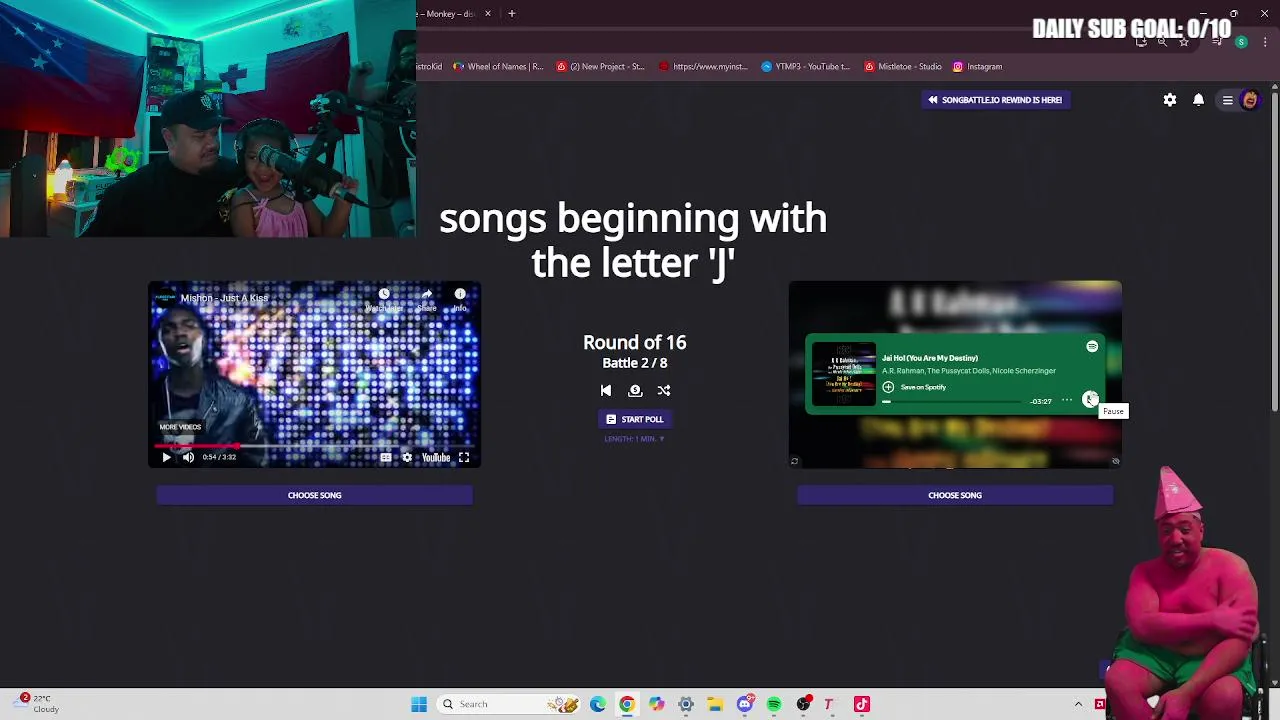Viewport: 1280px width, 720px height.
Task: Open SongBattle settings gear
Action: click(x=1170, y=100)
